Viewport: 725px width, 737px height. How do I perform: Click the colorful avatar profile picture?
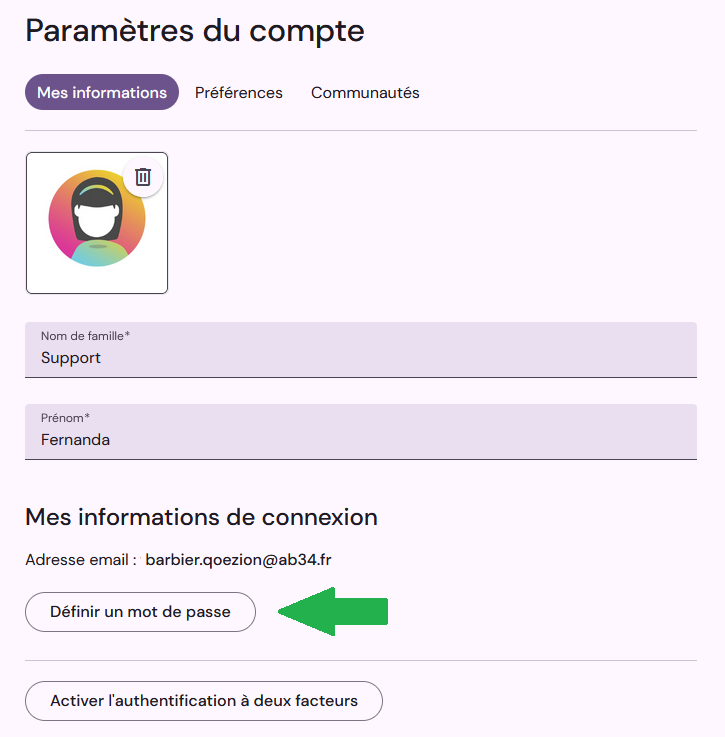(97, 218)
